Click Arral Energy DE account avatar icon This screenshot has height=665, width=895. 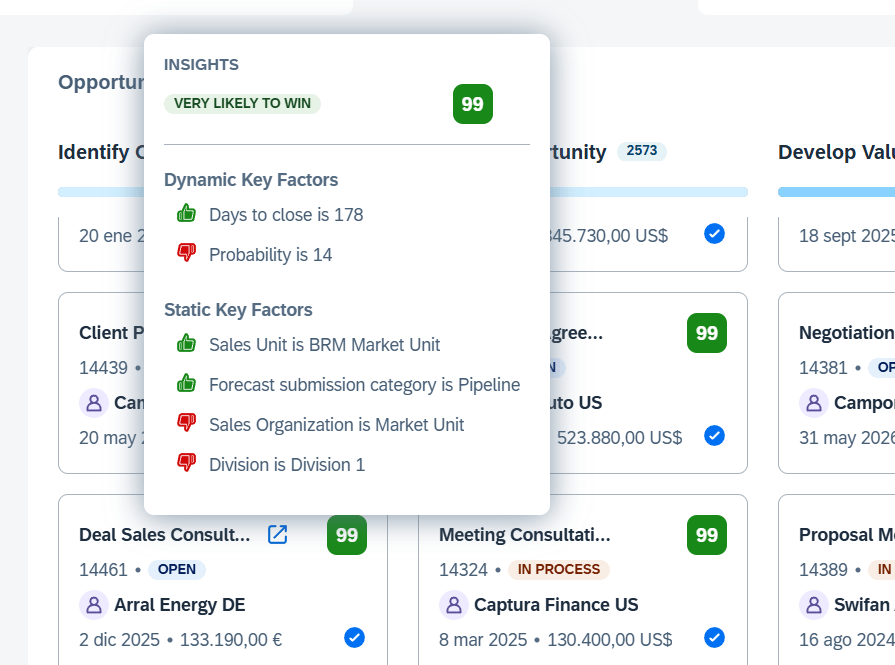94,605
